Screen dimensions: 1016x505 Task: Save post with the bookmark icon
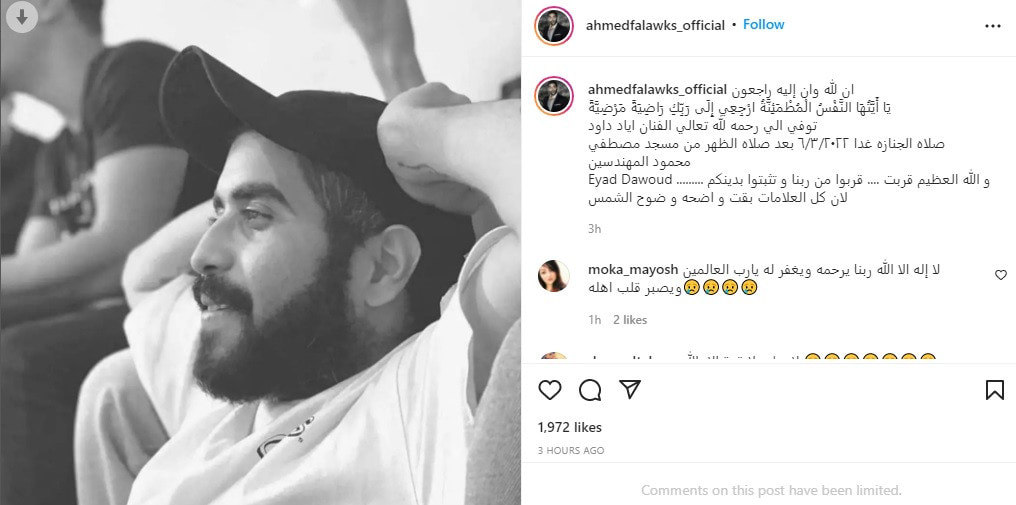pyautogui.click(x=995, y=390)
